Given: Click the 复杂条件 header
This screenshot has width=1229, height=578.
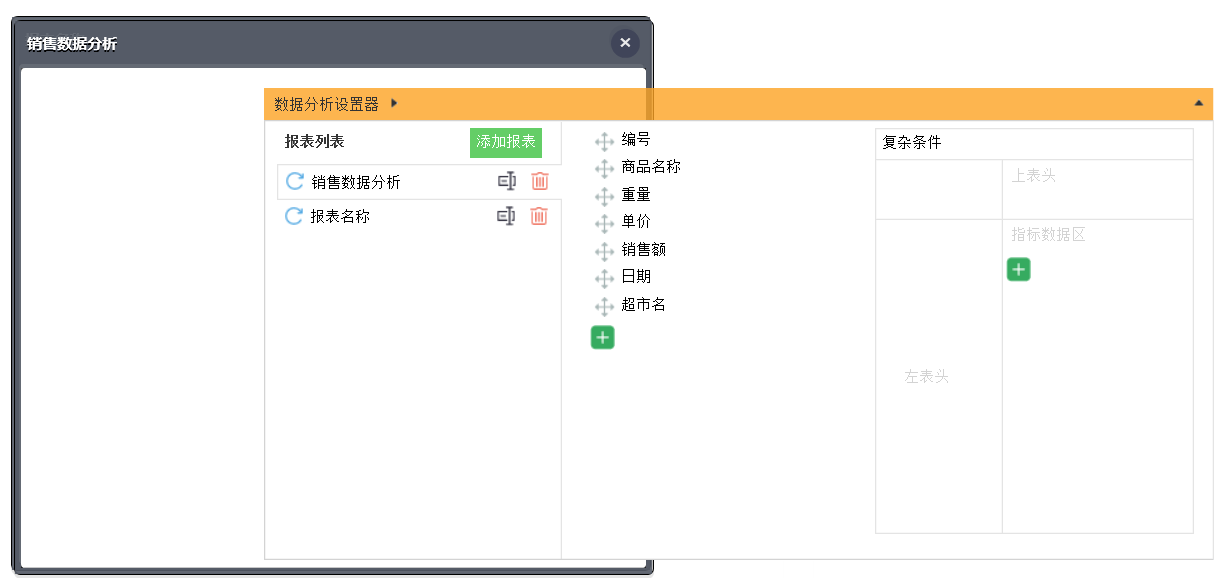Looking at the screenshot, I should click(1034, 144).
